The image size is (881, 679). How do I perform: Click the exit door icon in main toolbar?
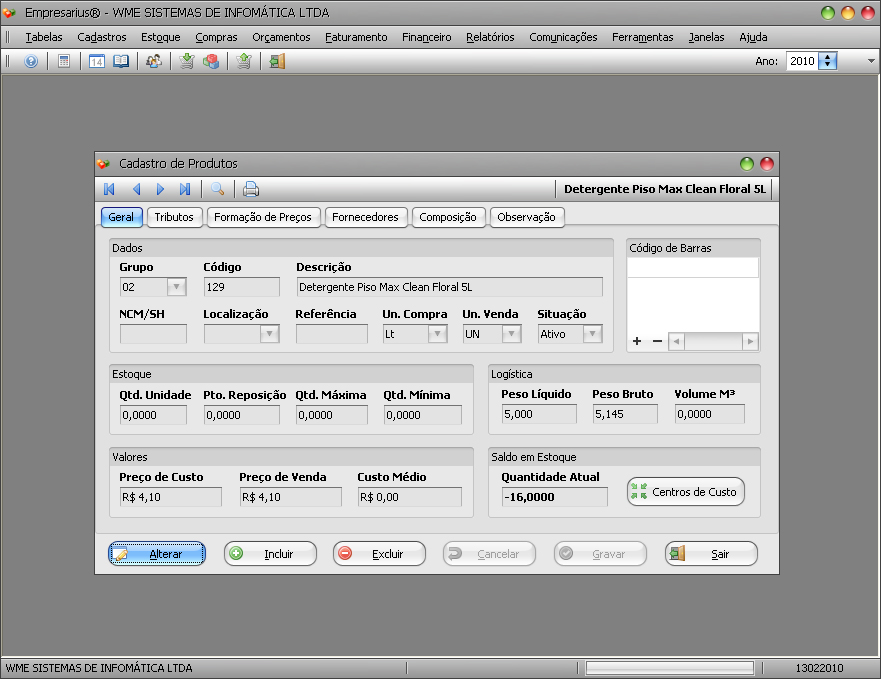coord(277,61)
